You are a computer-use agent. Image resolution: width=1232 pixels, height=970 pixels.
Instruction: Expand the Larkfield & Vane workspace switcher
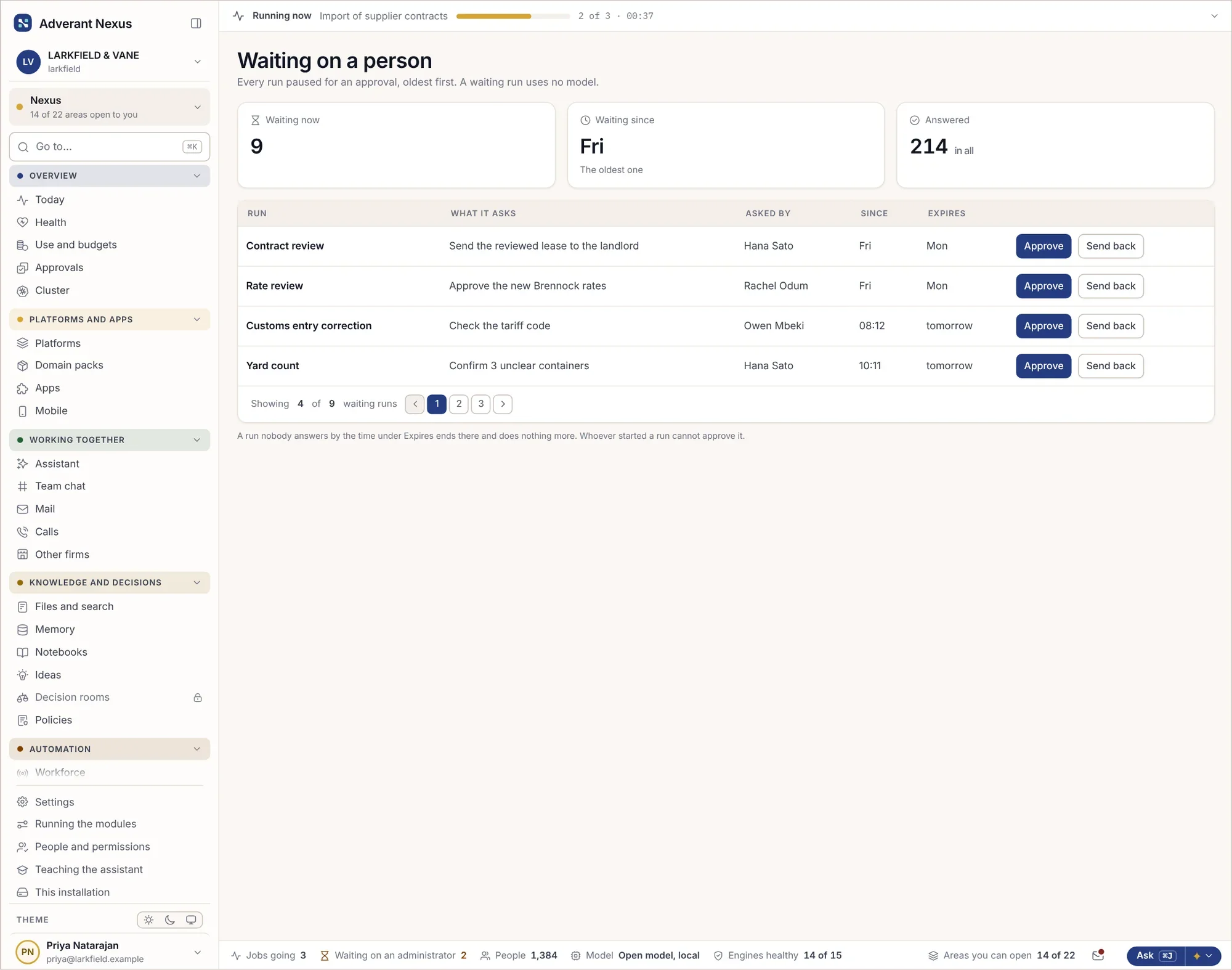click(x=109, y=62)
